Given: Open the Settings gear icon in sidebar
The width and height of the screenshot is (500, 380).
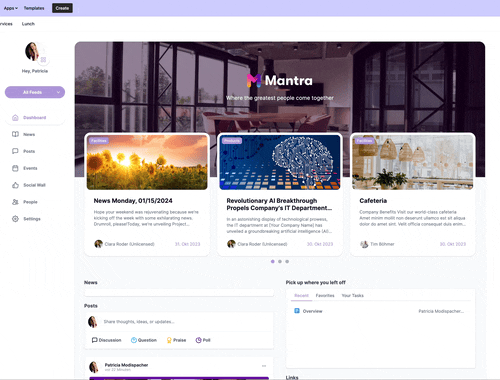Looking at the screenshot, I should tap(15, 219).
